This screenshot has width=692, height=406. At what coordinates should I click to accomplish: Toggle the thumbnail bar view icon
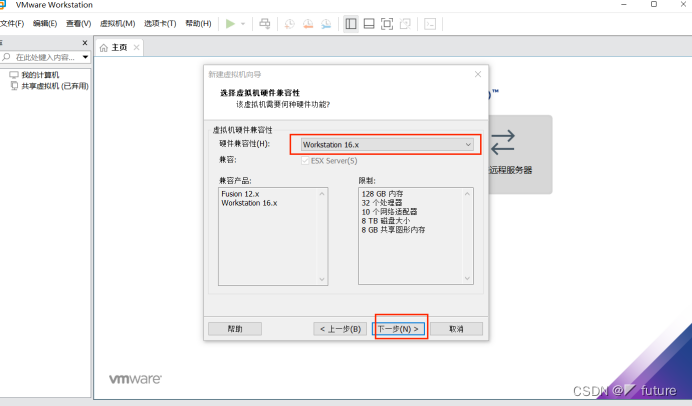coord(369,24)
